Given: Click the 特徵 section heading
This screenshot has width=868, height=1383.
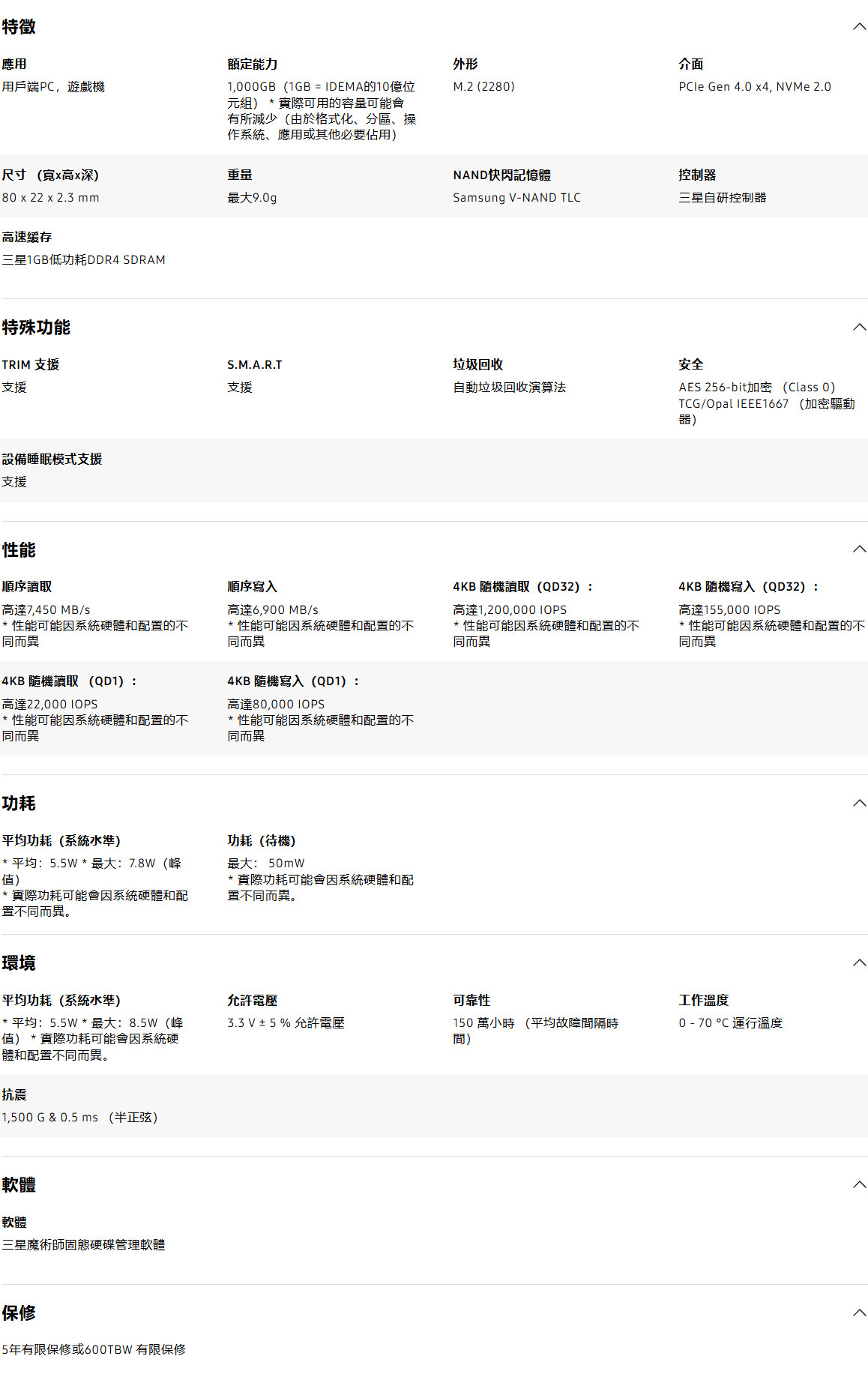Looking at the screenshot, I should tap(19, 27).
